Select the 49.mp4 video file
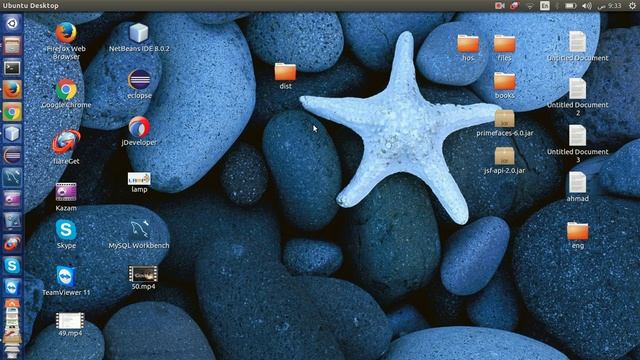Screen dimensions: 640x360 pyautogui.click(x=70, y=320)
